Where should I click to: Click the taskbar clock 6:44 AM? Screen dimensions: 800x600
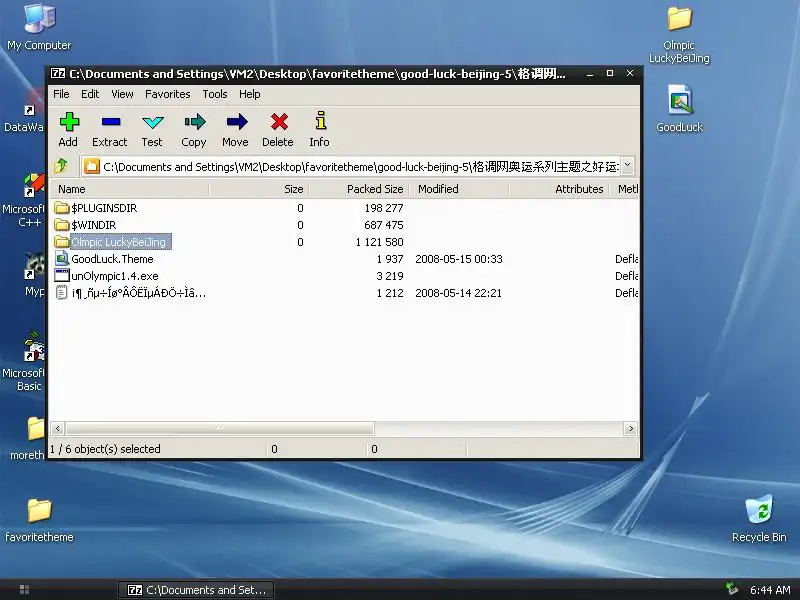[770, 590]
